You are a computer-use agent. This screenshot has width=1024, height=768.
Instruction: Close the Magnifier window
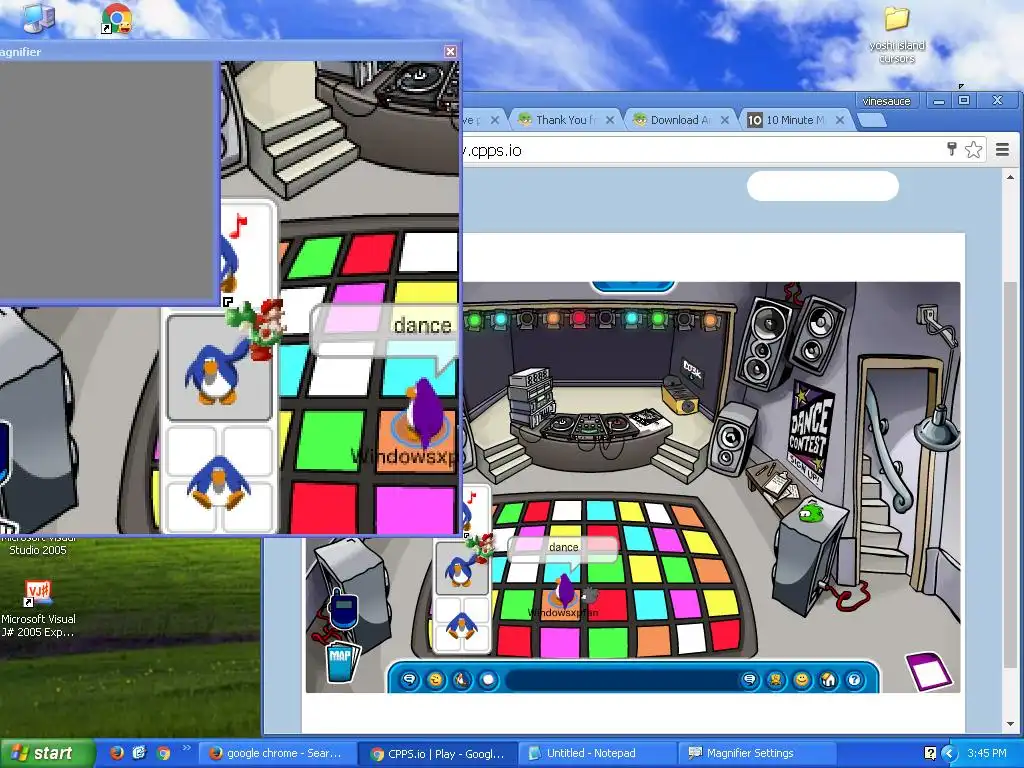coord(450,51)
